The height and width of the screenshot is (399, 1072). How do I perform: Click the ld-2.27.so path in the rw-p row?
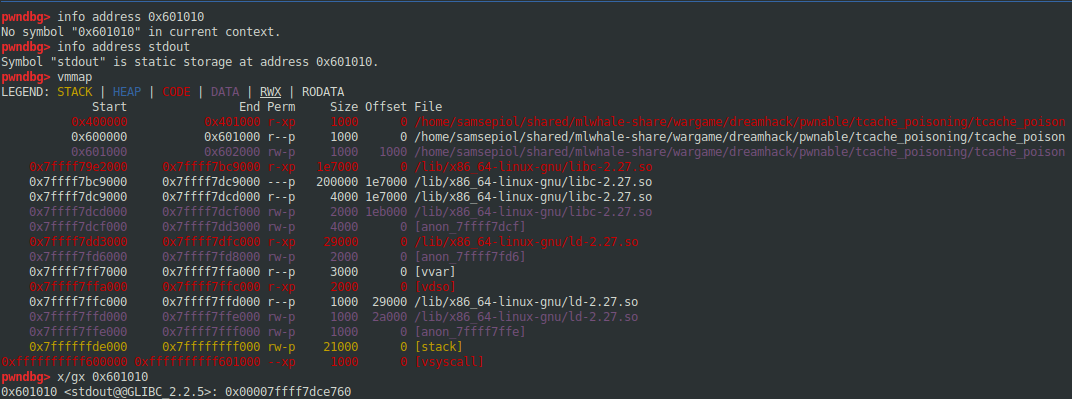(526, 317)
